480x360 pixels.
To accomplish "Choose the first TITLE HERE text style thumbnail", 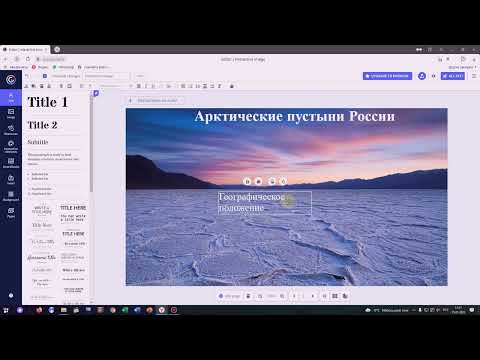I will [x=73, y=208].
